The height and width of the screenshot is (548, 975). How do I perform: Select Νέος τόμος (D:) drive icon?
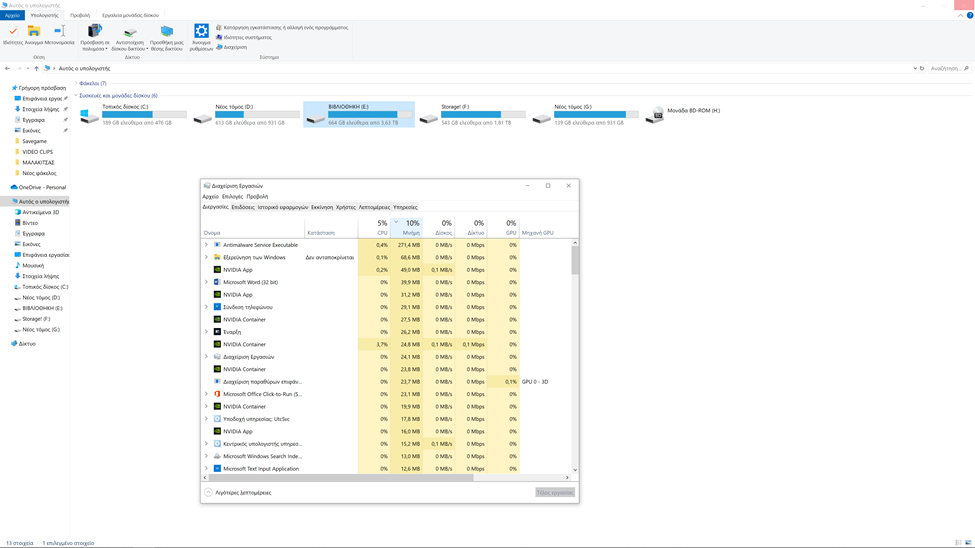[203, 117]
